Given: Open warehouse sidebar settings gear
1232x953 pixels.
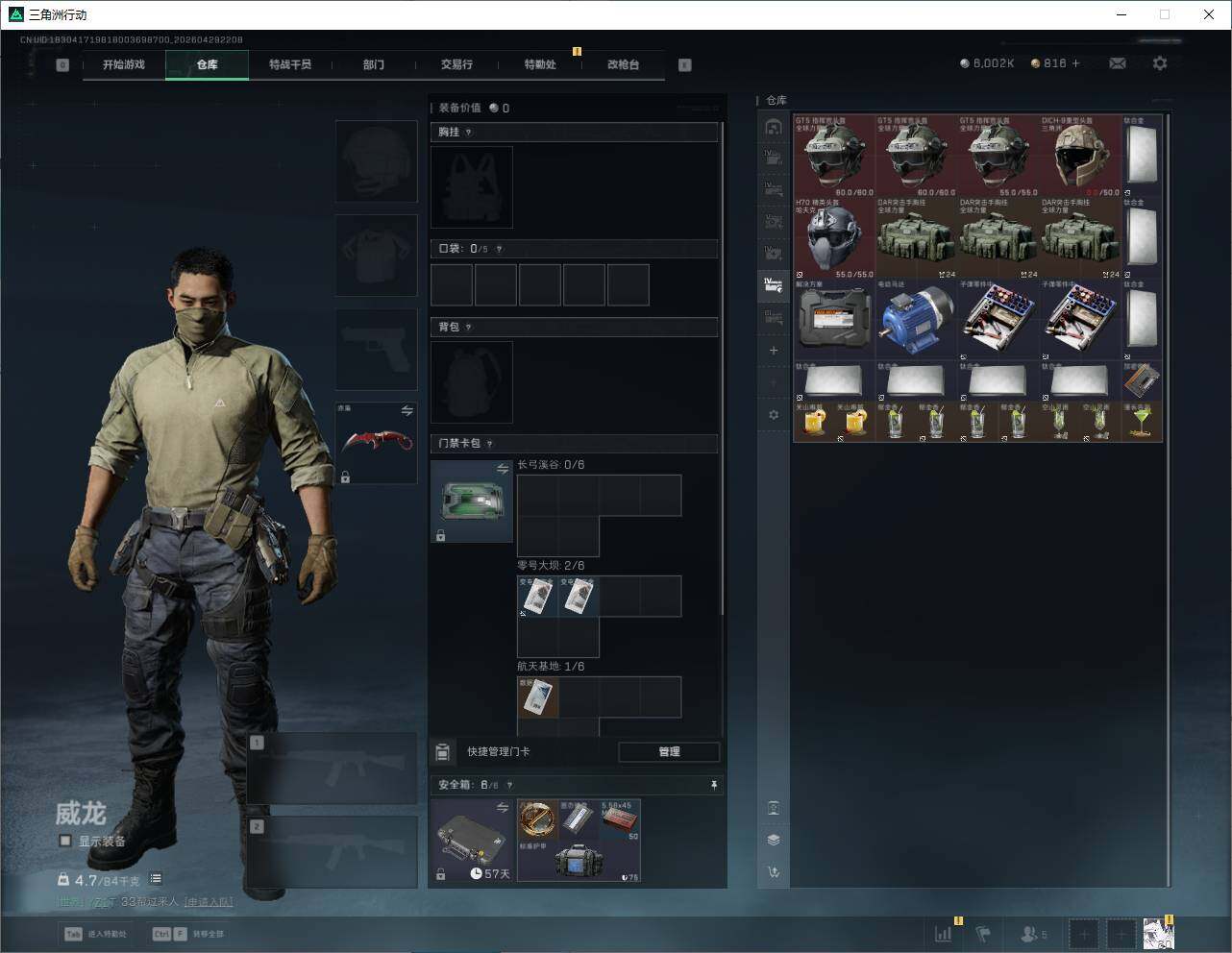Looking at the screenshot, I should pos(774,414).
